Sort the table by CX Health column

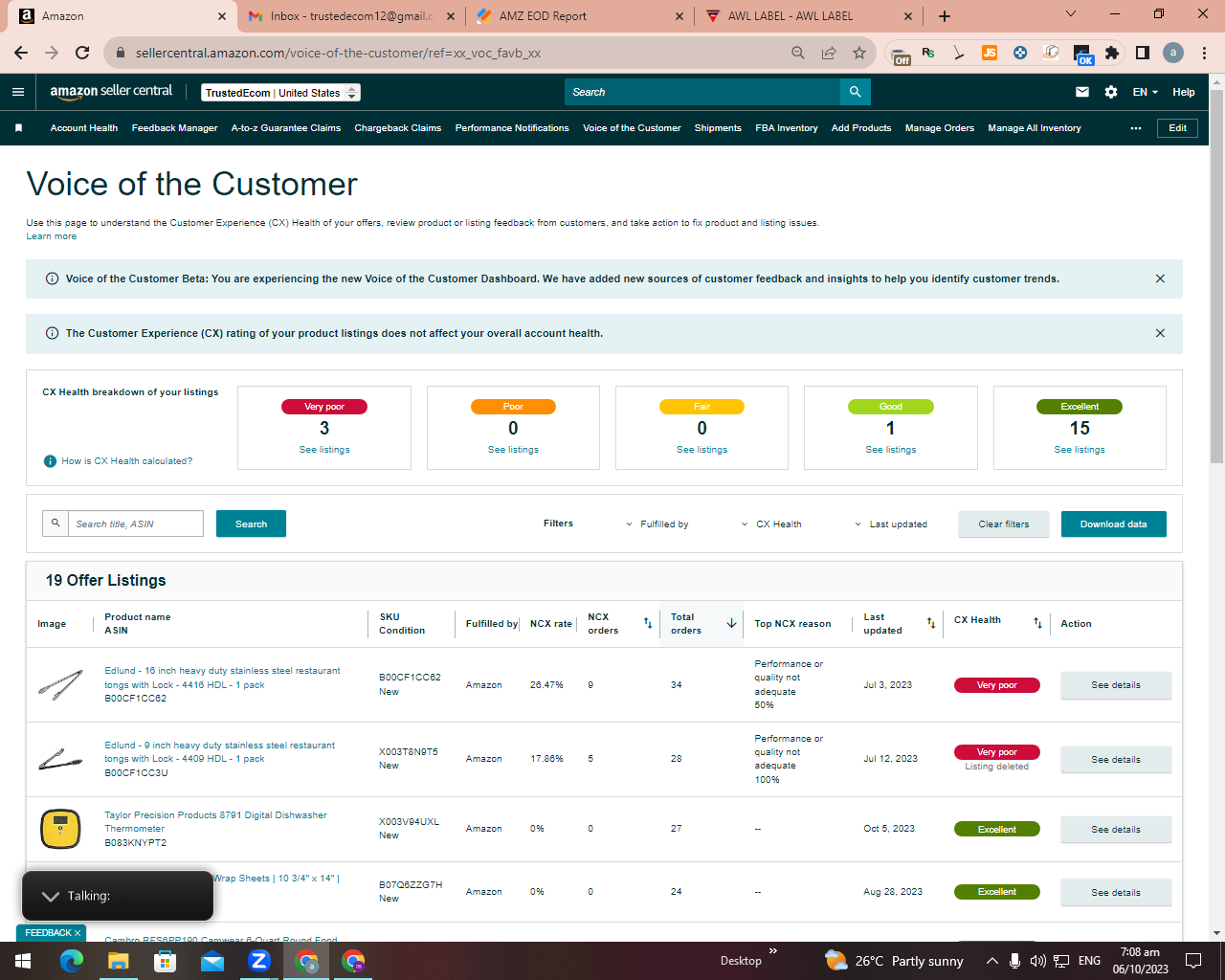point(1037,623)
